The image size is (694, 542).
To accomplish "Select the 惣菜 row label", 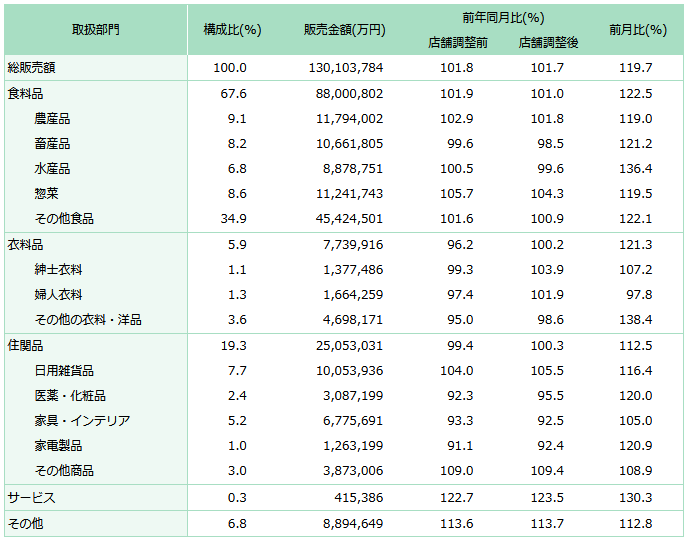I will coord(46,193).
